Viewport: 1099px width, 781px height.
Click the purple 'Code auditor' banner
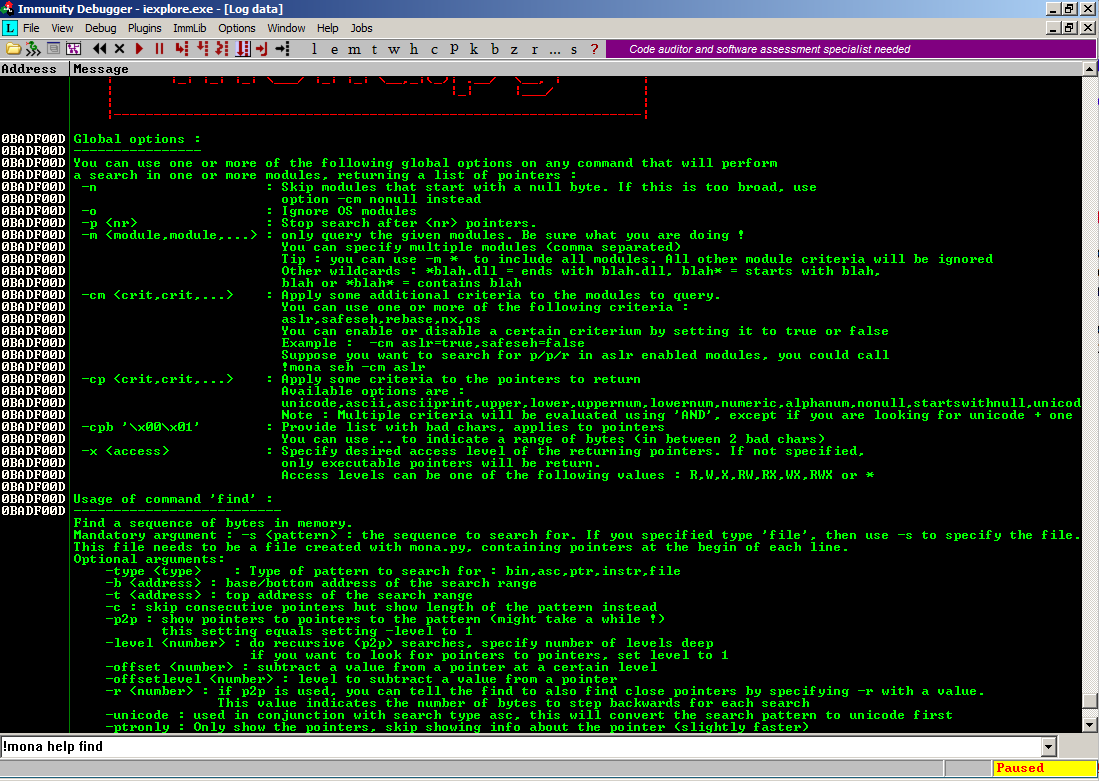[x=852, y=49]
